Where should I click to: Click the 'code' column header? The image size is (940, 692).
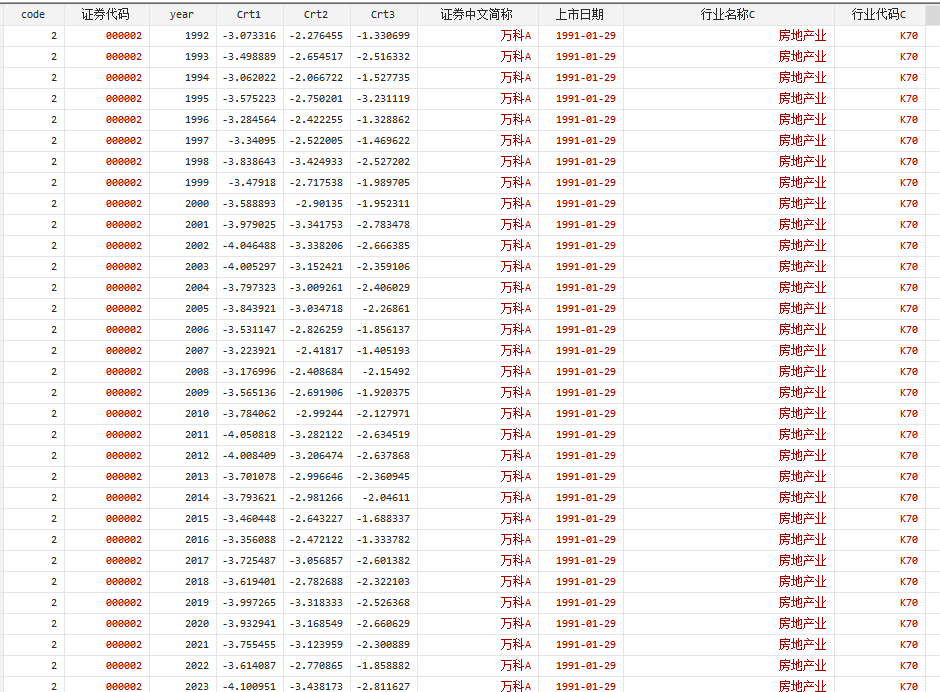click(x=33, y=14)
